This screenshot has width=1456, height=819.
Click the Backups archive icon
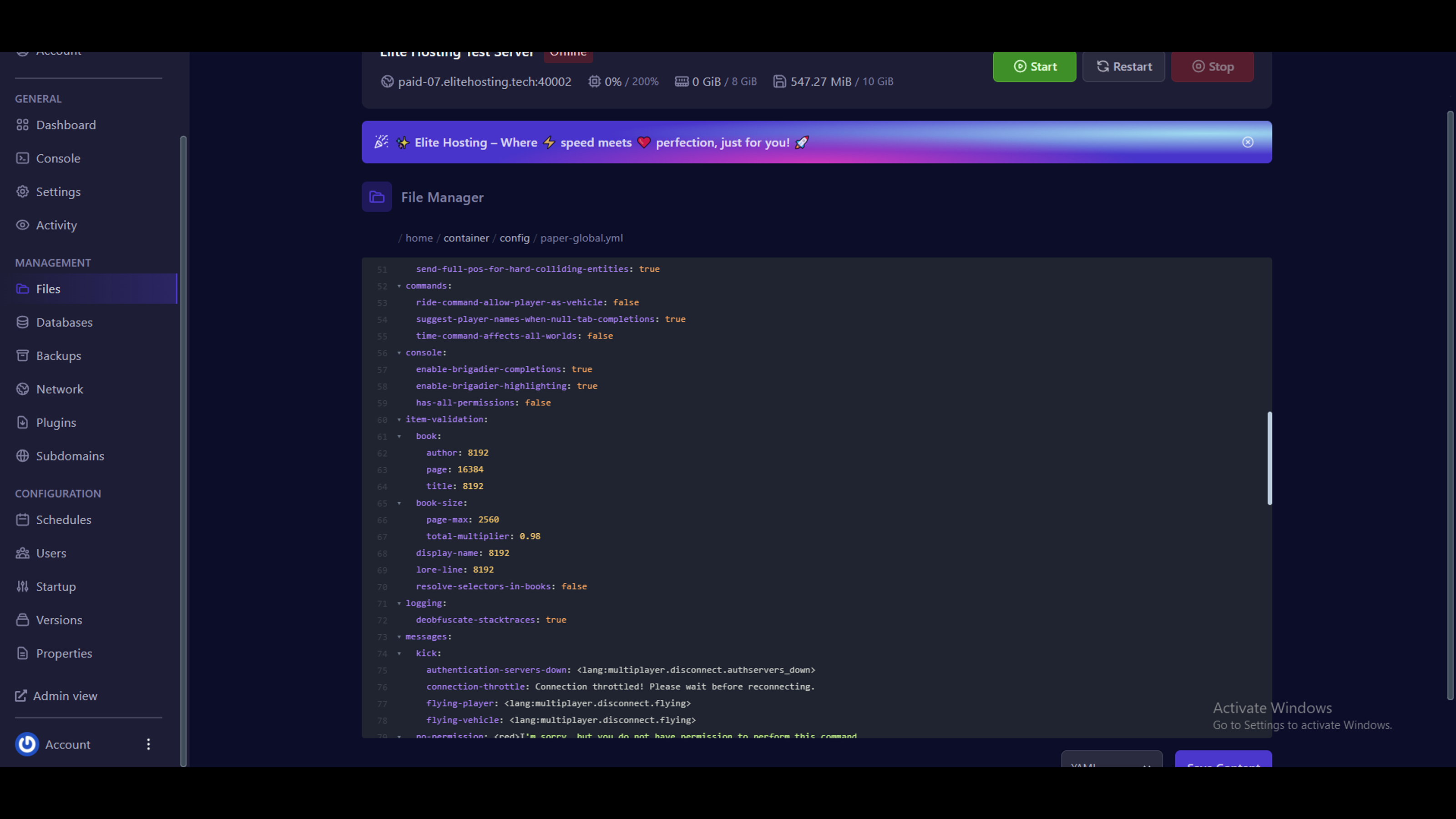(23, 355)
